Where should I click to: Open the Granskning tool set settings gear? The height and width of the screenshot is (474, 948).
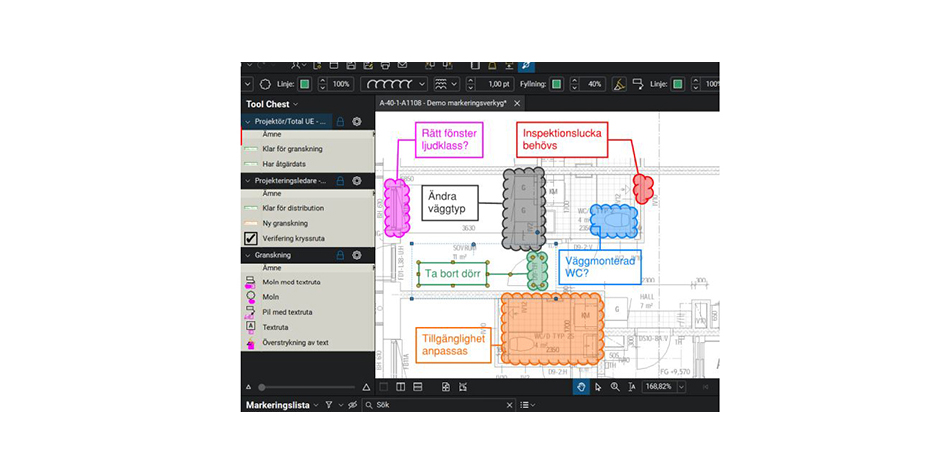357,256
